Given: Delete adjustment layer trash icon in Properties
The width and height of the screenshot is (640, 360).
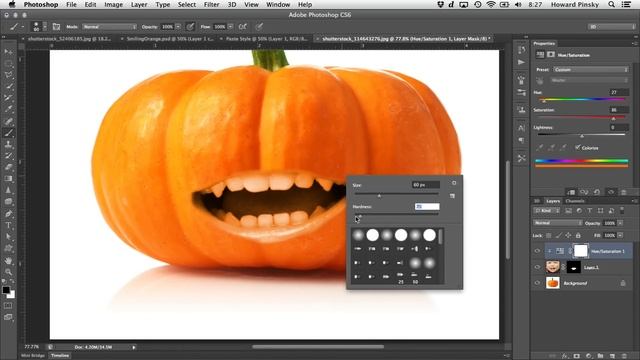Looking at the screenshot, I should click(x=623, y=192).
